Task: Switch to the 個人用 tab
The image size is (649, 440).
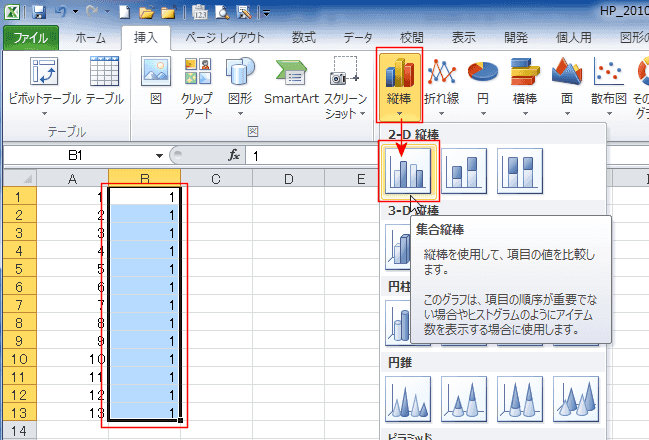Action: tap(573, 38)
